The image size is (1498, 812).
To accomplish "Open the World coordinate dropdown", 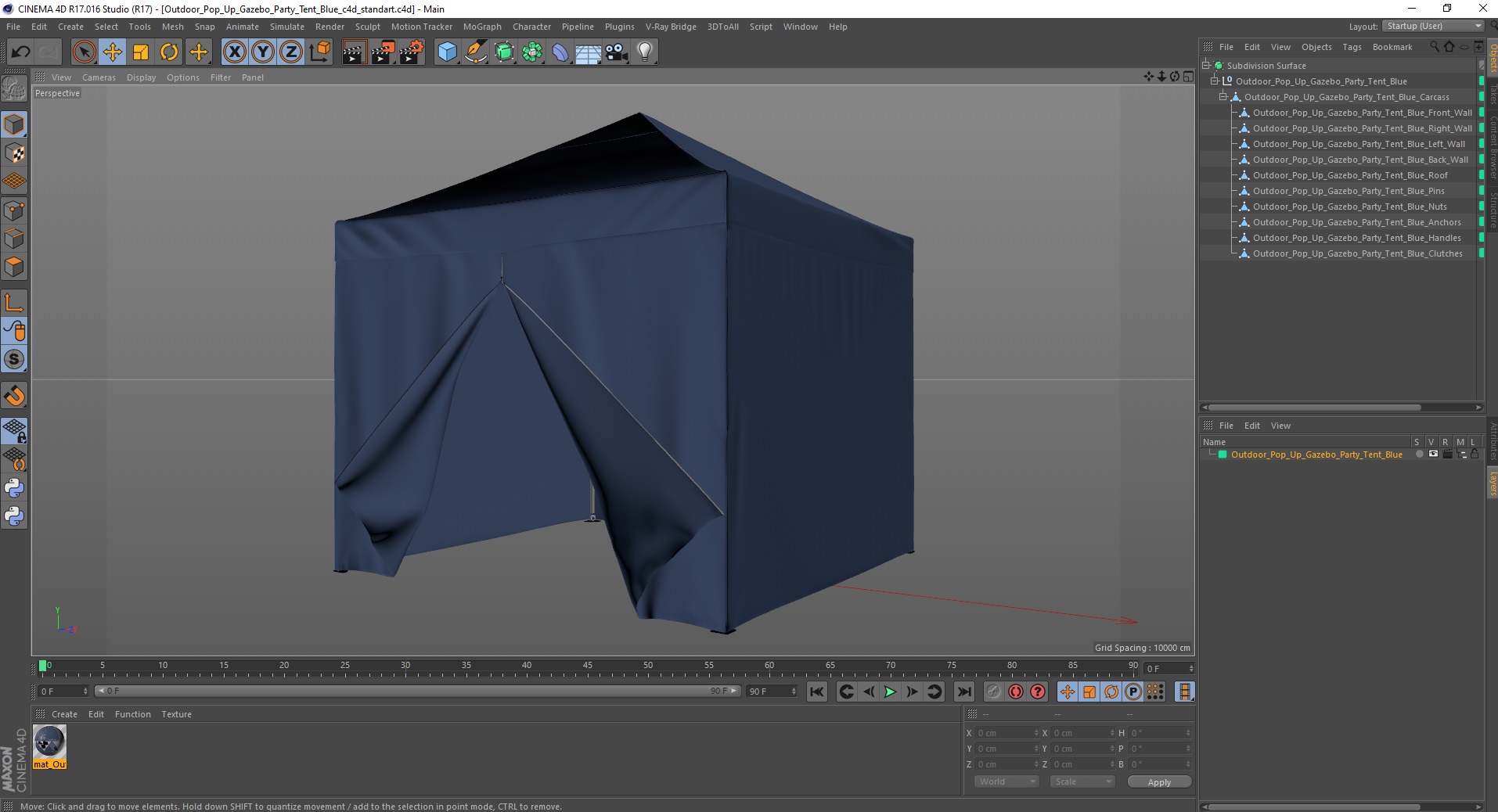I will tap(1006, 781).
